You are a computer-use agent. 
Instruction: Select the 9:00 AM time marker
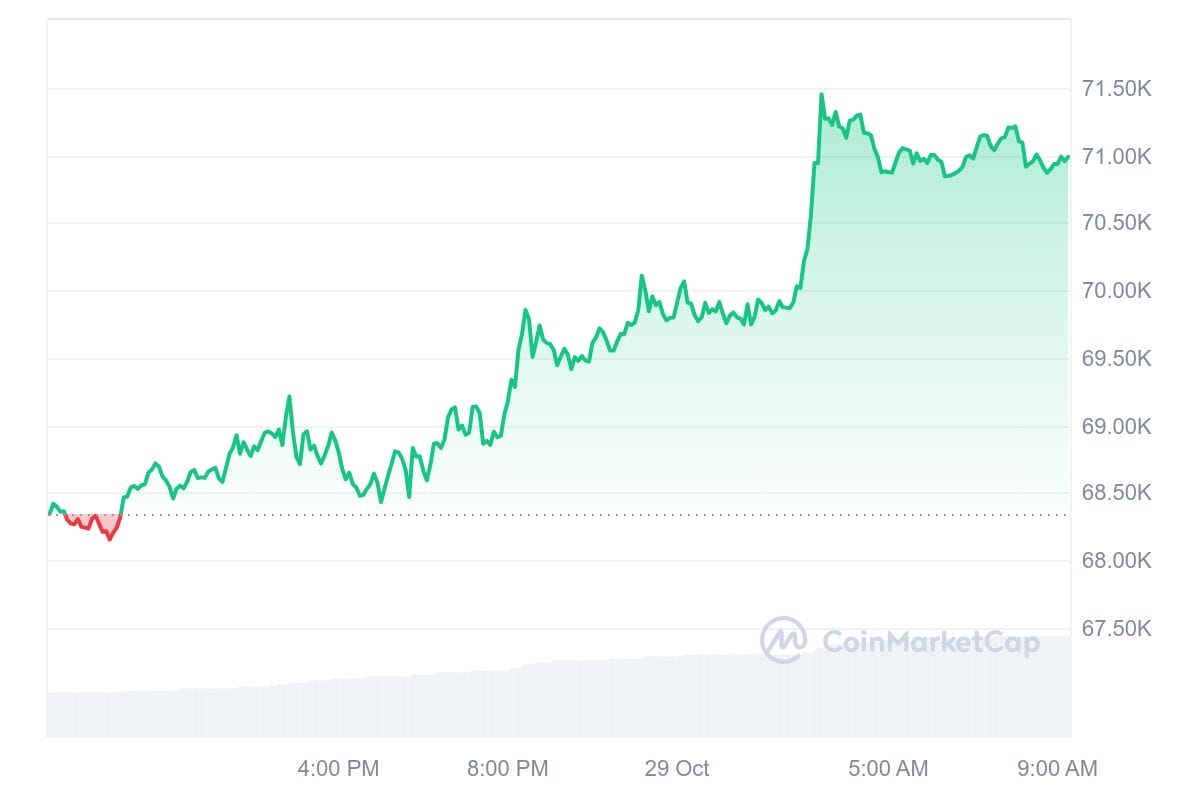click(1056, 768)
